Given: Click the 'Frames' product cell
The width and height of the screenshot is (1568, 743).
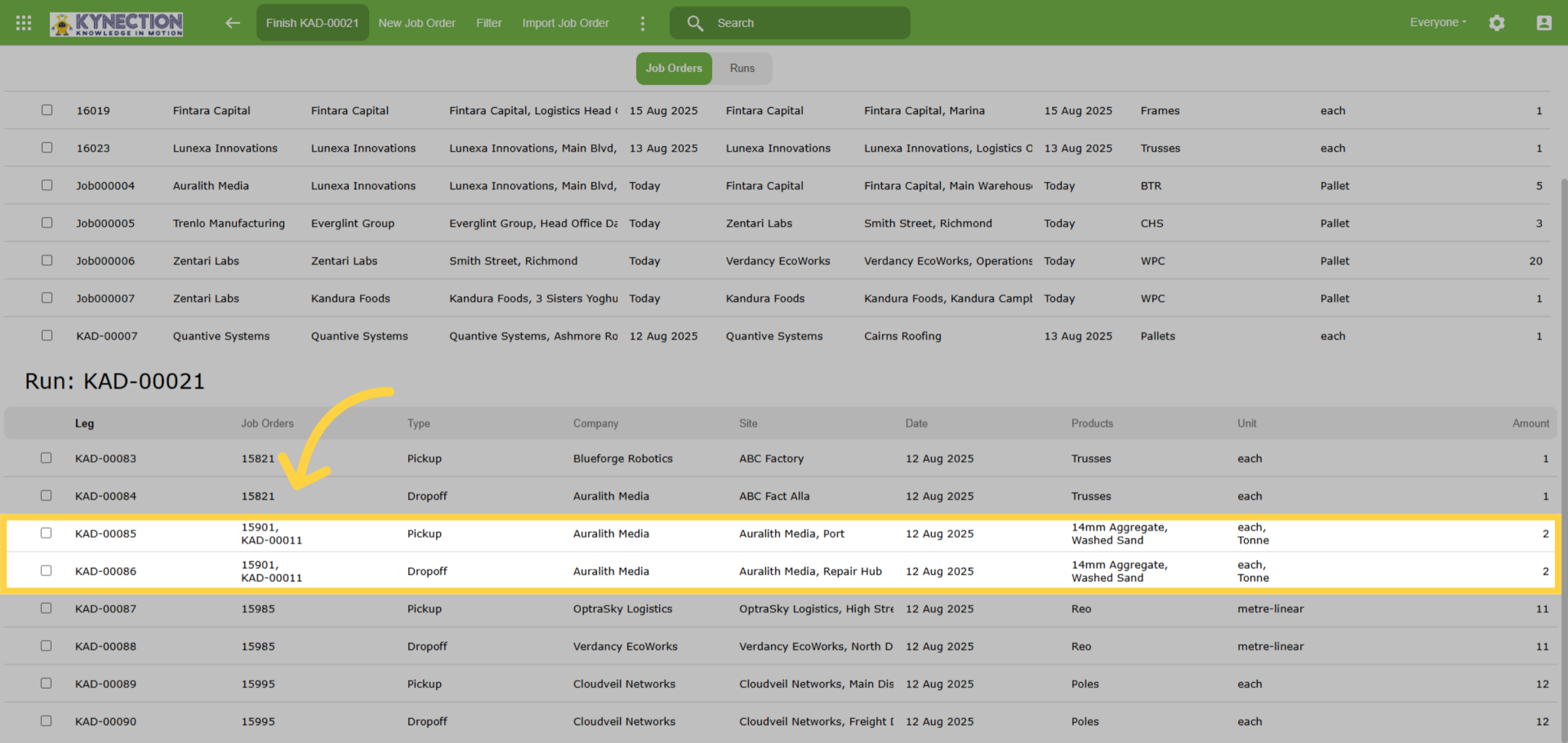Looking at the screenshot, I should [x=1160, y=111].
